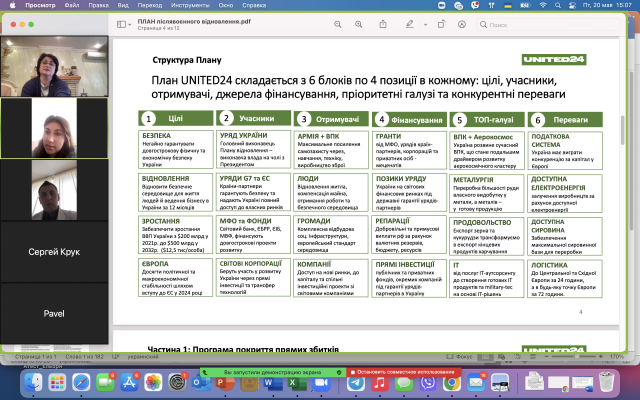Open Photos from the Dock
This screenshot has width=640, height=400.
pyautogui.click(x=153, y=382)
